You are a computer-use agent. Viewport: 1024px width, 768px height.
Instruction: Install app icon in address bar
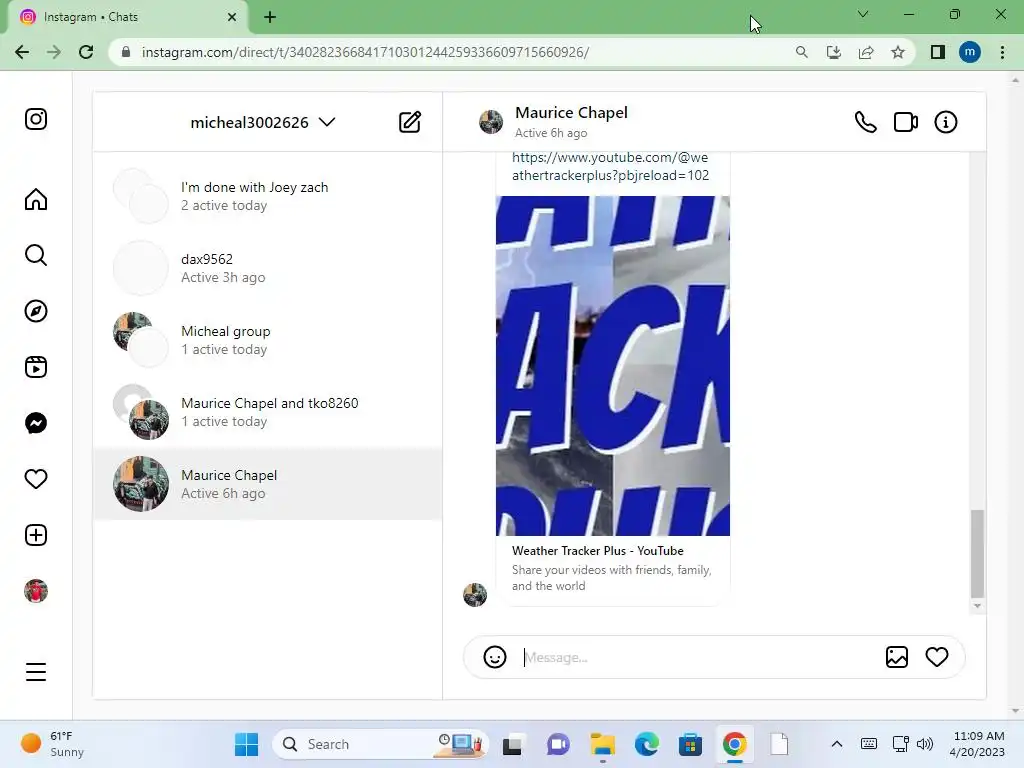833,52
